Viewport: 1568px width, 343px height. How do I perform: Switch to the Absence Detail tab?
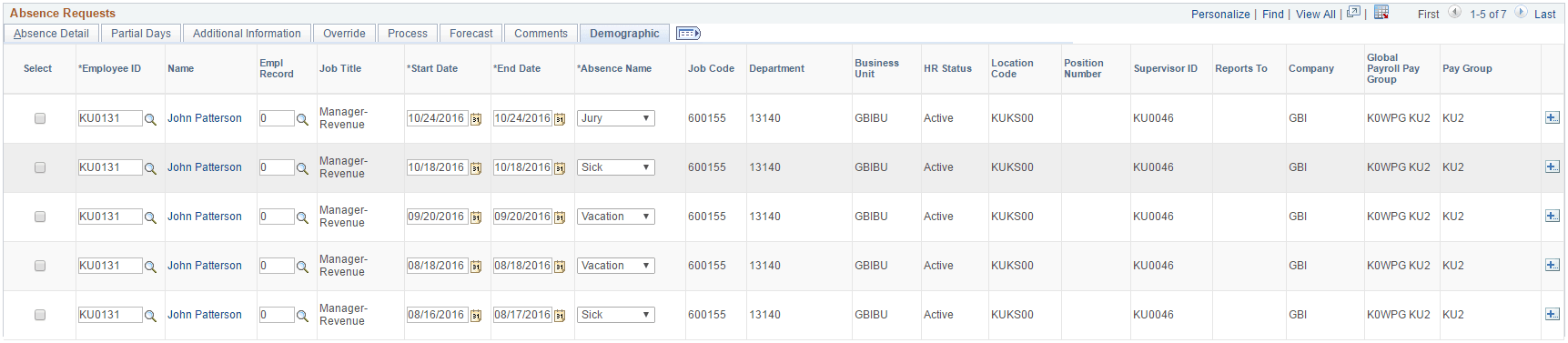click(x=51, y=34)
